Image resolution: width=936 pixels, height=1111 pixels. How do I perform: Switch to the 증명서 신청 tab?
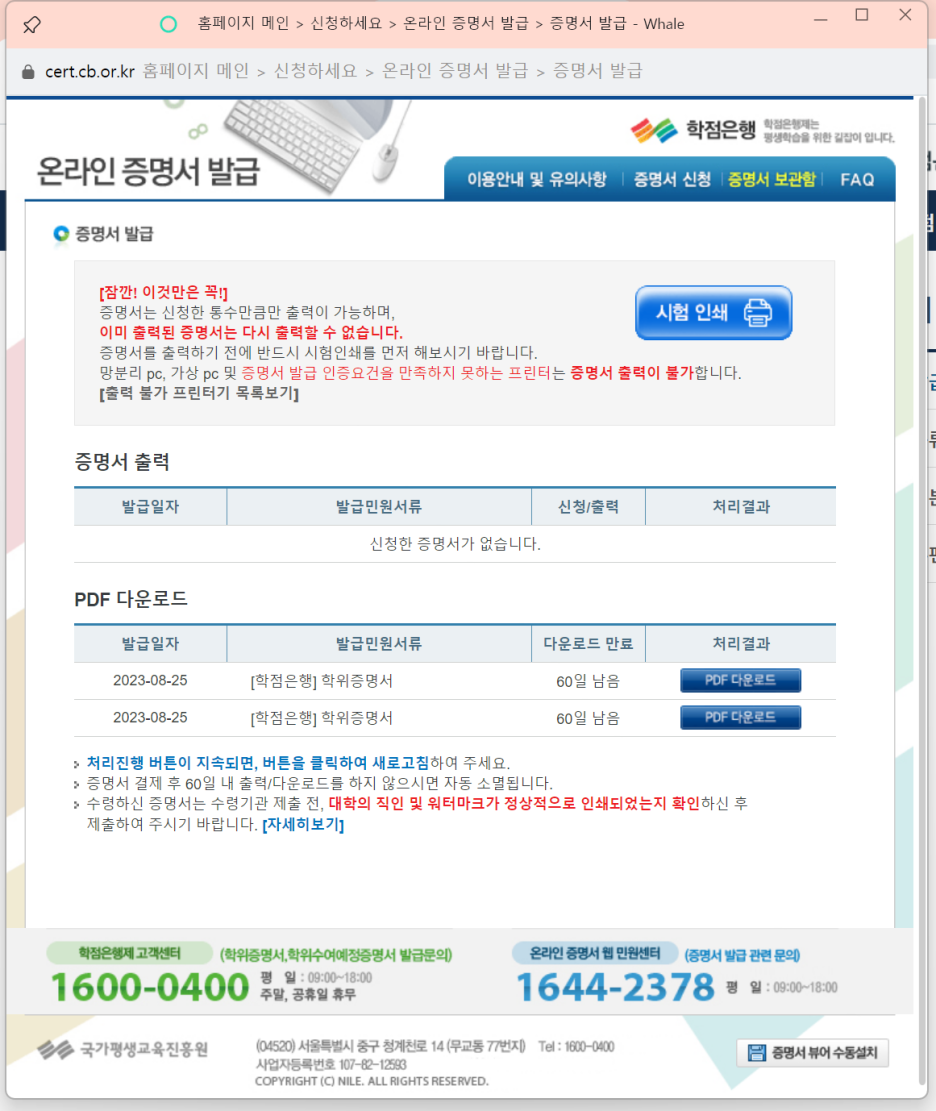pos(672,179)
